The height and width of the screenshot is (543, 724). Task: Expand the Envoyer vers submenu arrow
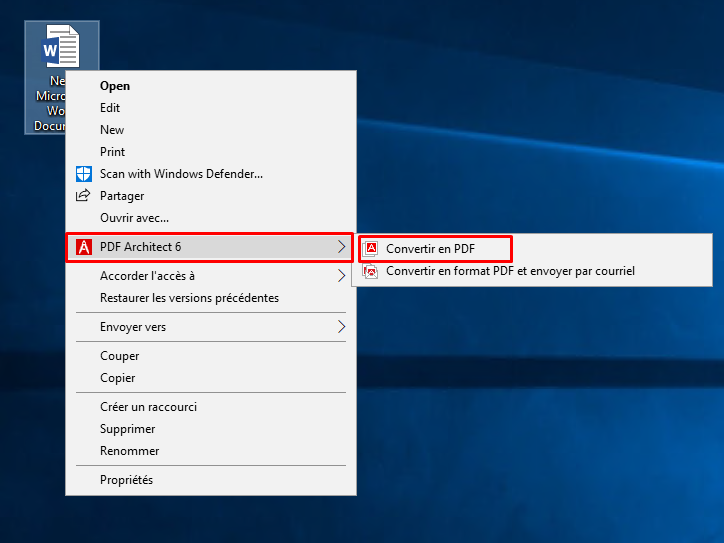(341, 326)
